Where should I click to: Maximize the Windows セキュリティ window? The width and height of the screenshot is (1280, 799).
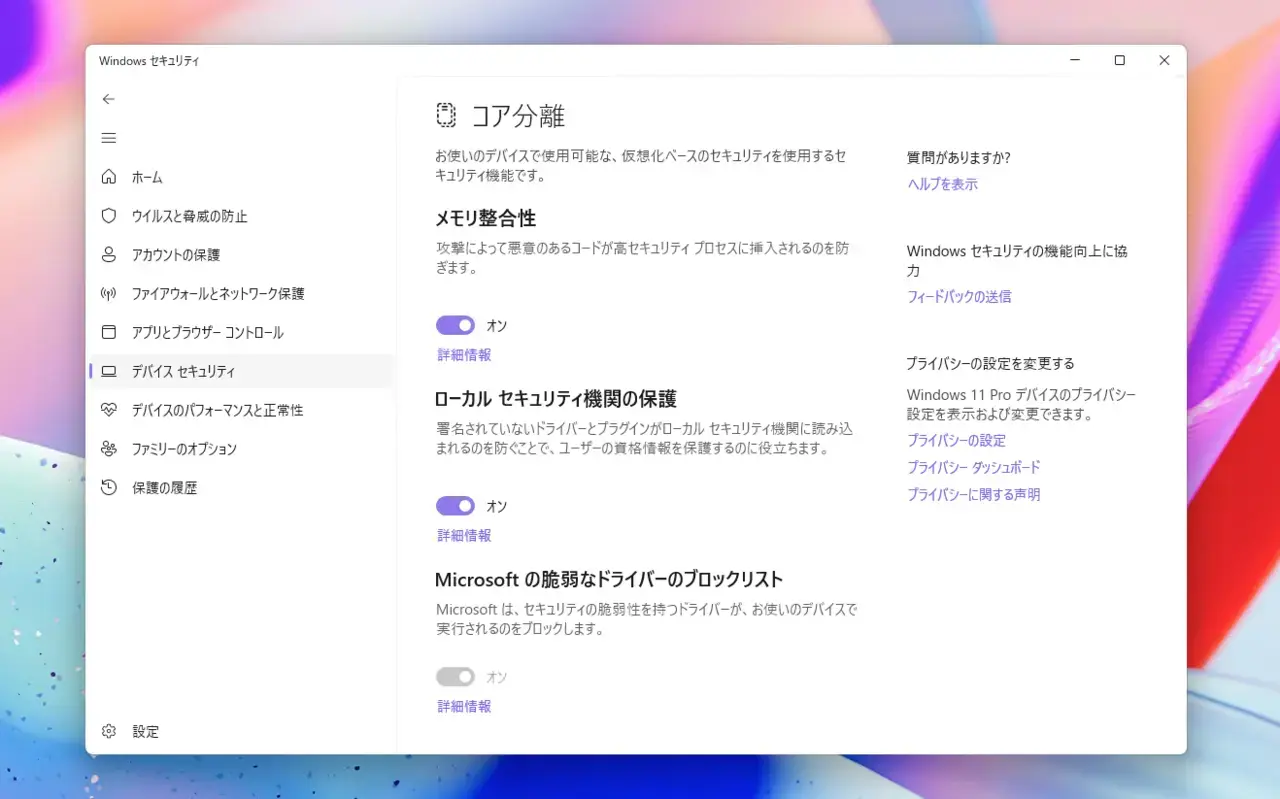click(1119, 61)
